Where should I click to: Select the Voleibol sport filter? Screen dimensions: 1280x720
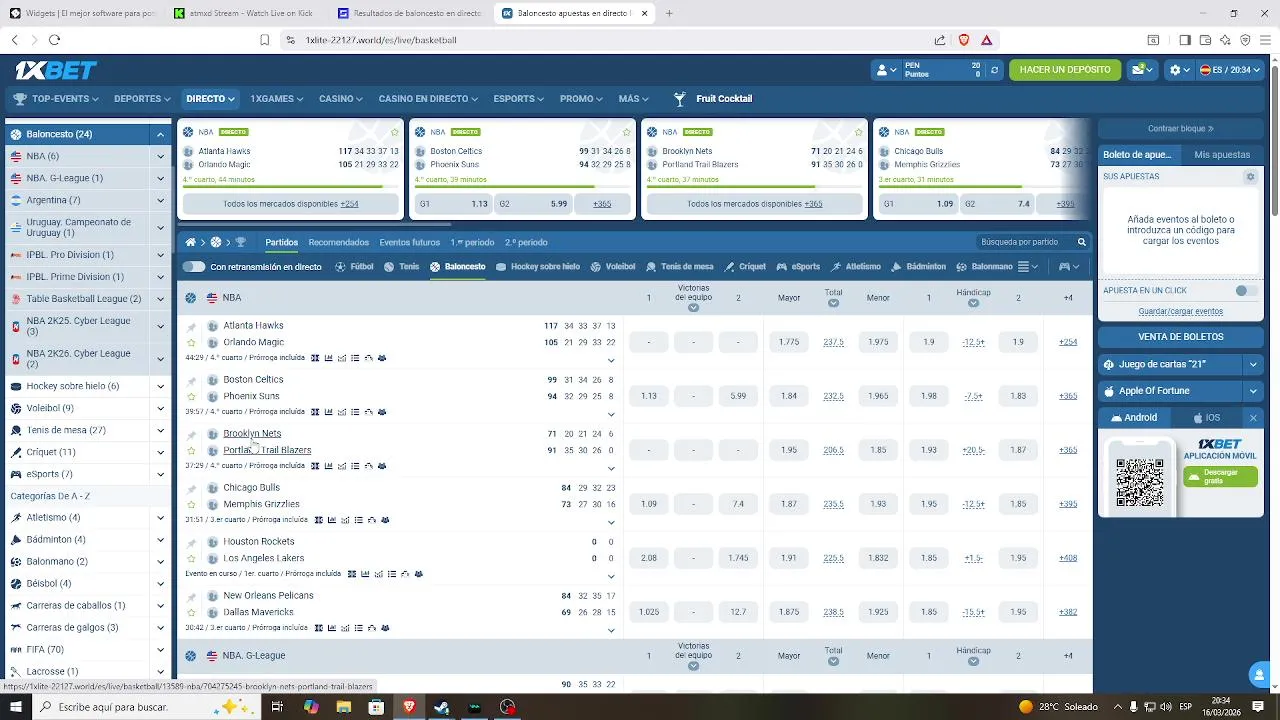click(613, 267)
